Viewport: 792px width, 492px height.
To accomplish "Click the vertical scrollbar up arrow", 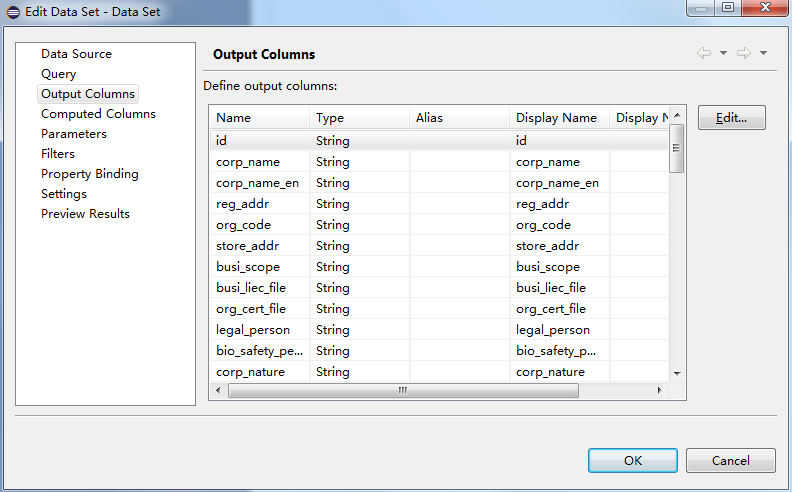I will coord(677,116).
